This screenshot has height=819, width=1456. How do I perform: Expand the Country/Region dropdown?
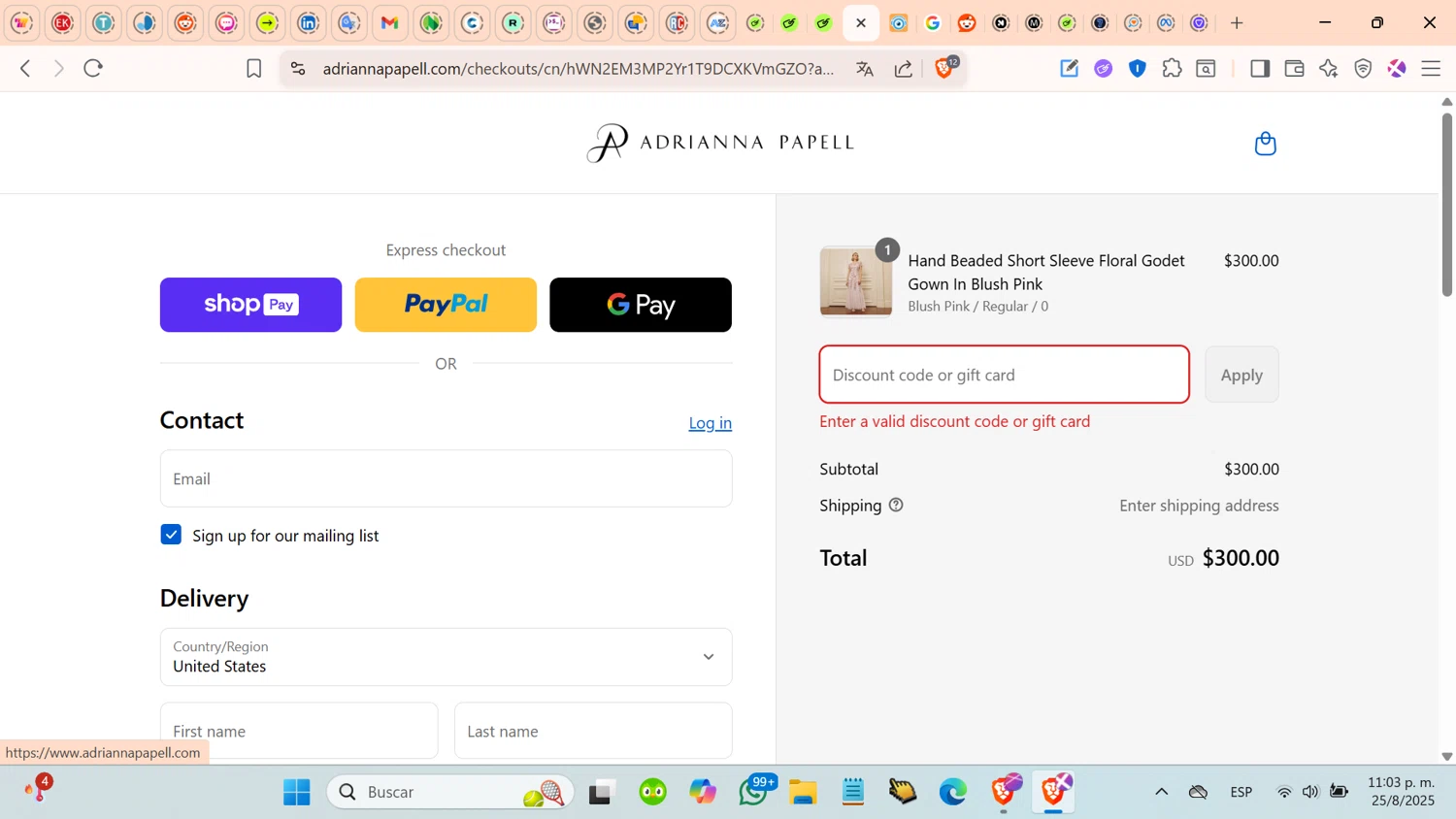(446, 657)
